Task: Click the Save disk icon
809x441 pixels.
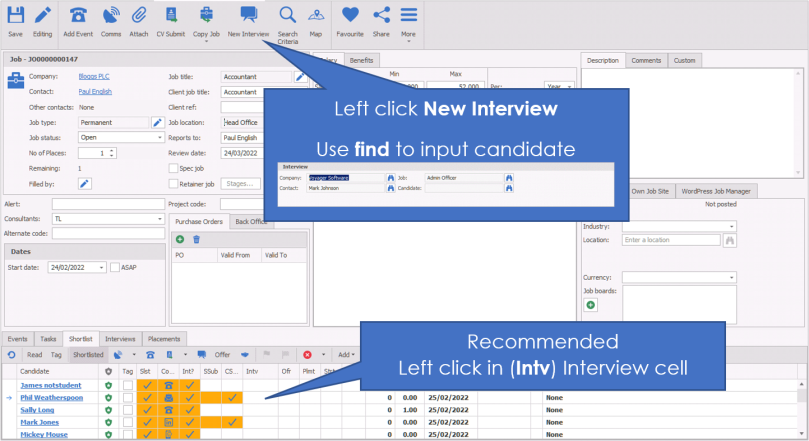Action: [x=15, y=16]
